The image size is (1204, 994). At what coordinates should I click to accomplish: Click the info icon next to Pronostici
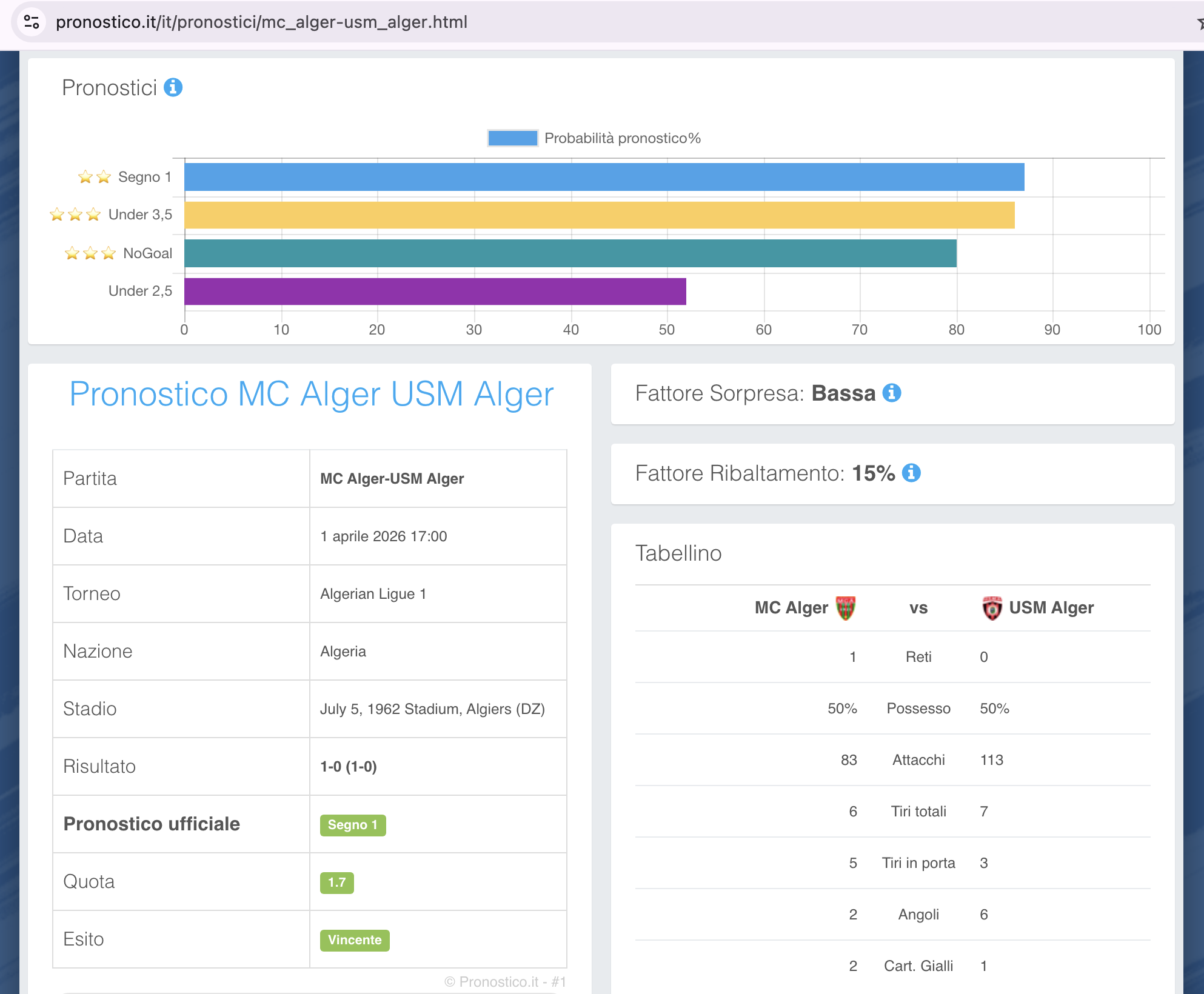click(x=173, y=87)
